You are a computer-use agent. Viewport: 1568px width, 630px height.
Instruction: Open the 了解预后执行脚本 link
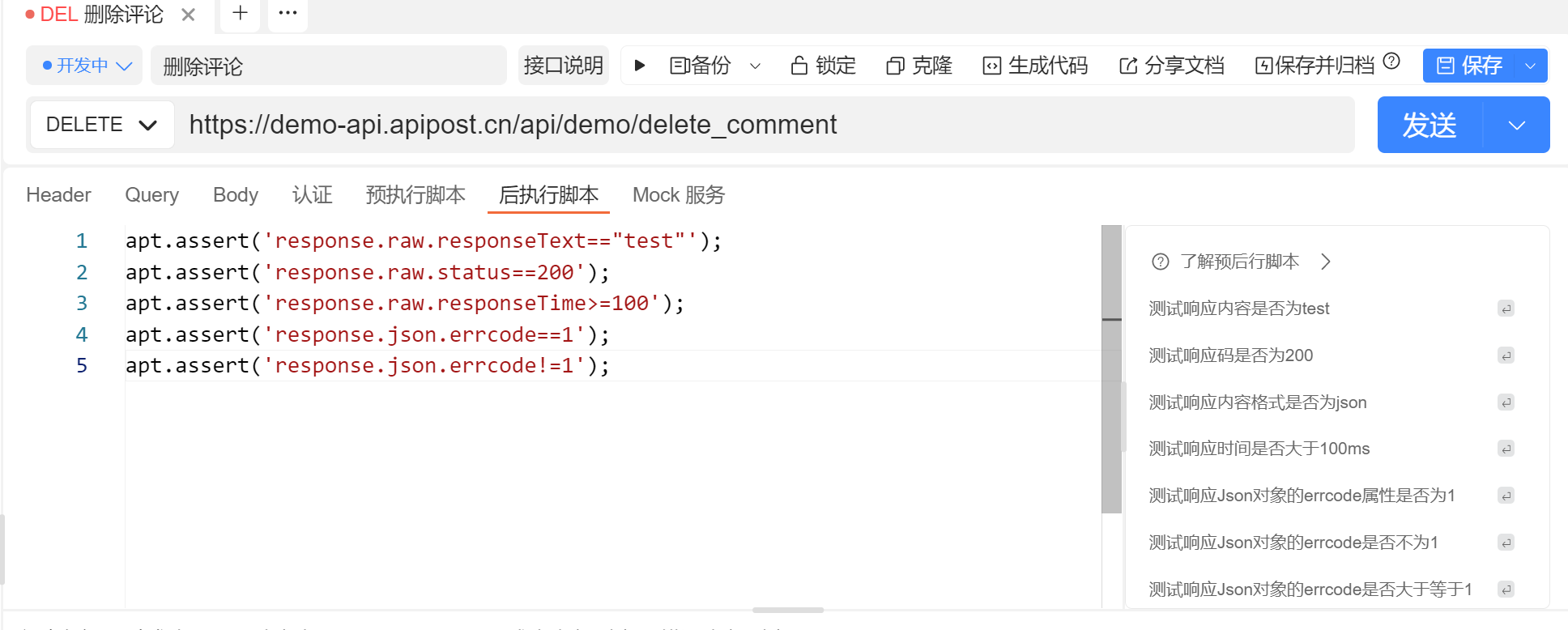1239,262
